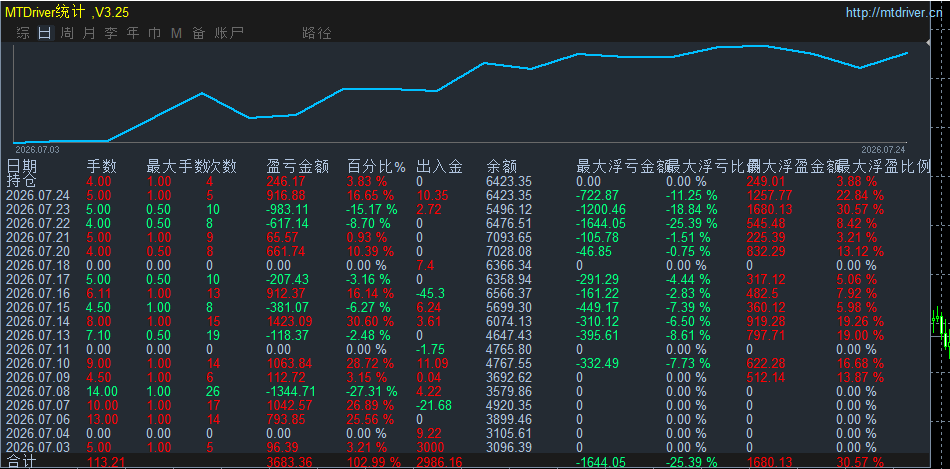The width and height of the screenshot is (950, 469).
Task: Click the chart start date label 2026.07.03
Action: 36,148
